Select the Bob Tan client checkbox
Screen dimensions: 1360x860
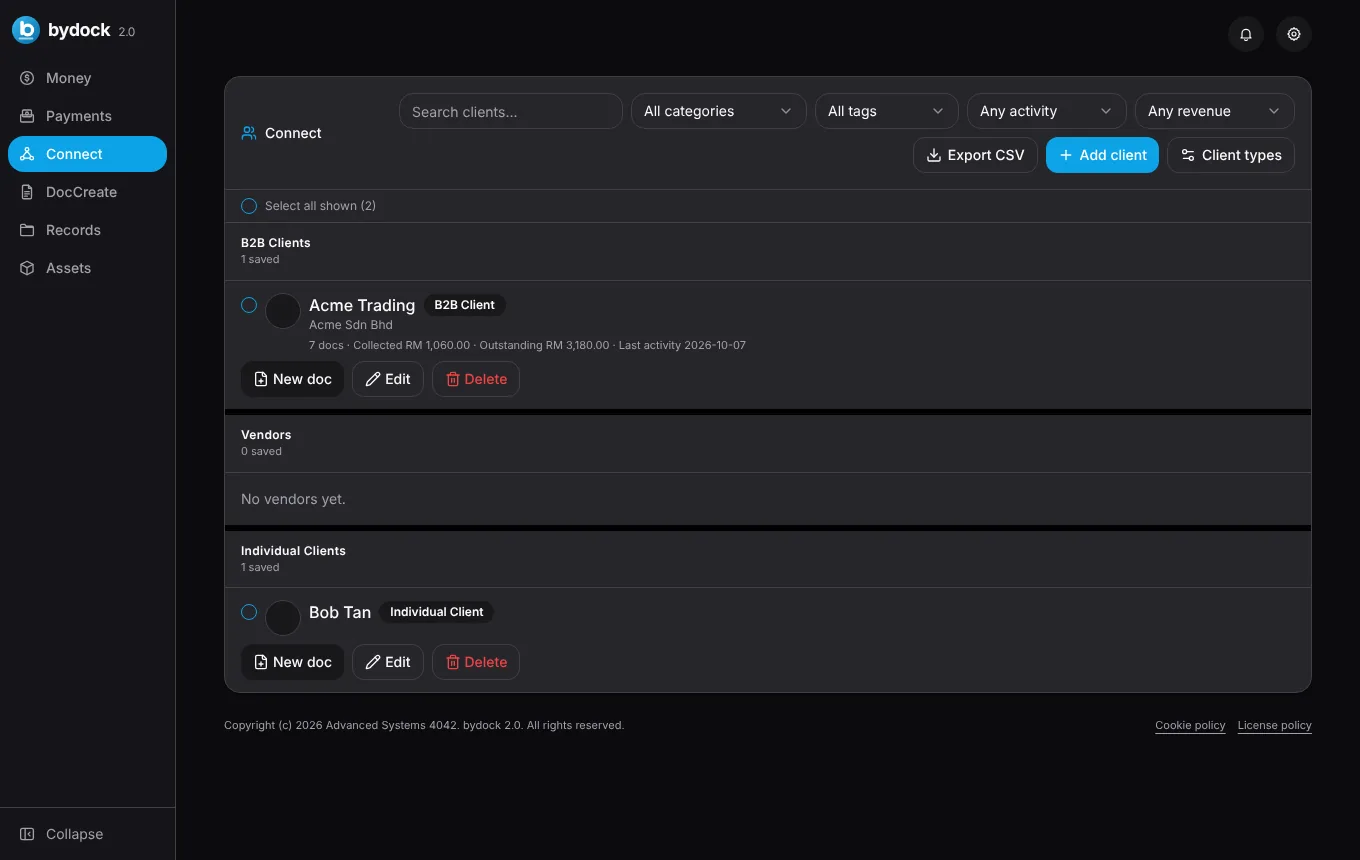coord(249,612)
